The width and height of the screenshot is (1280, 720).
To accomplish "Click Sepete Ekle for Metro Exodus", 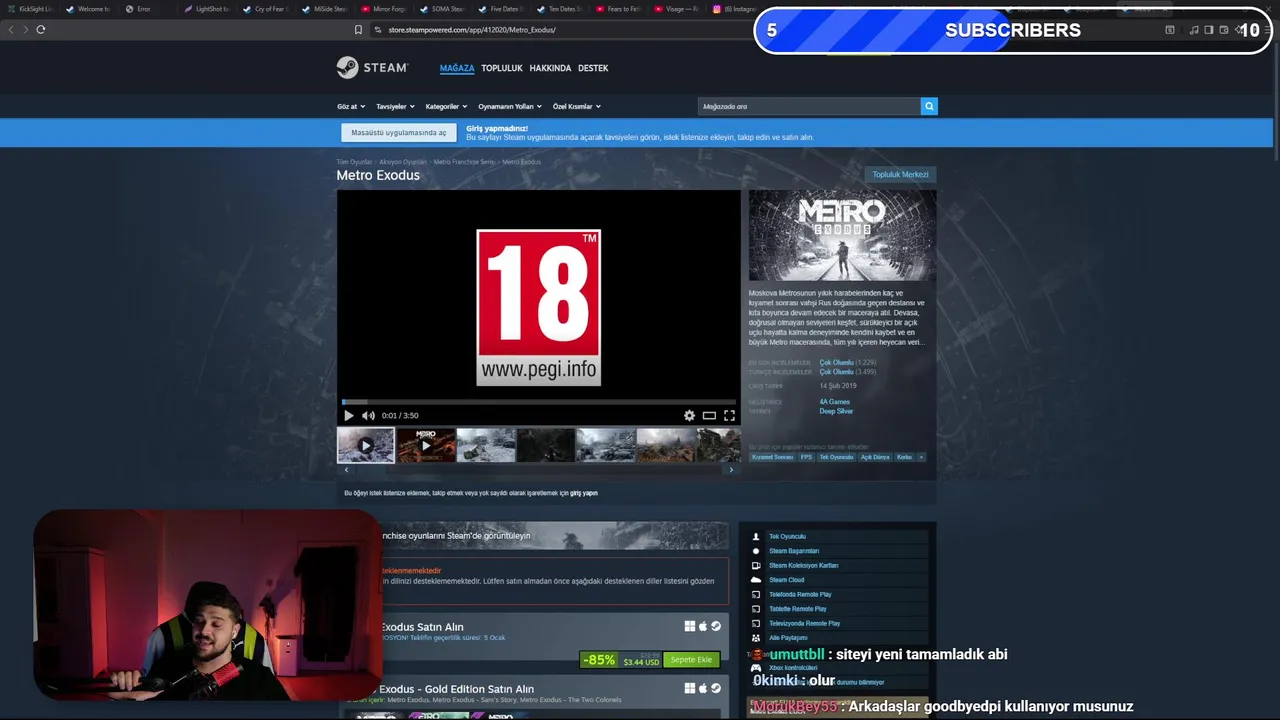I will [691, 660].
